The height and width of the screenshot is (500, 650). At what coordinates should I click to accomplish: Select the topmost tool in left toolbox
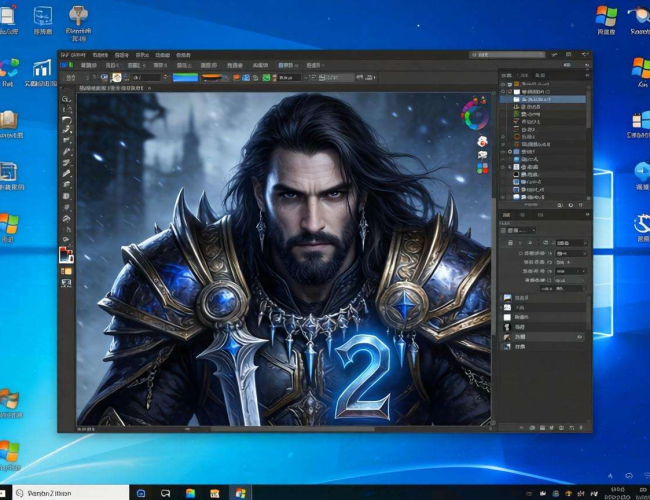point(66,99)
